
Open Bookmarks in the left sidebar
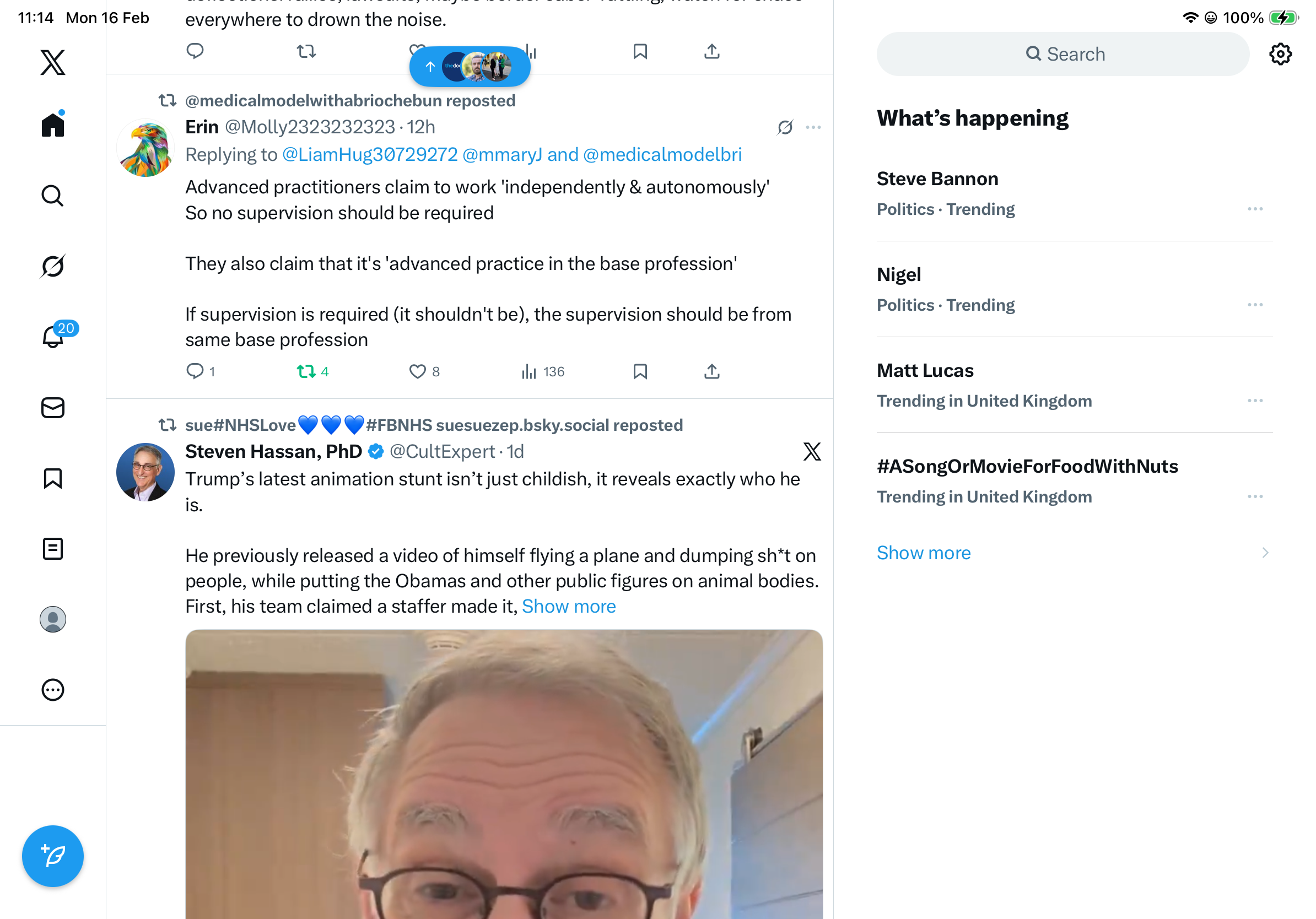click(53, 478)
